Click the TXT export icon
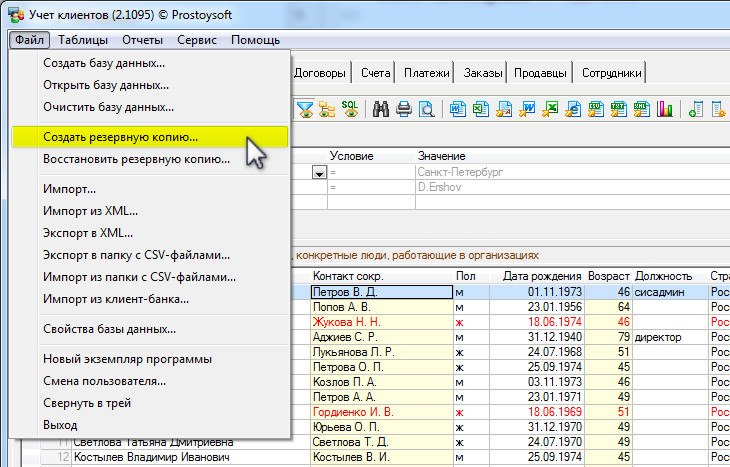730x467 pixels. point(619,109)
